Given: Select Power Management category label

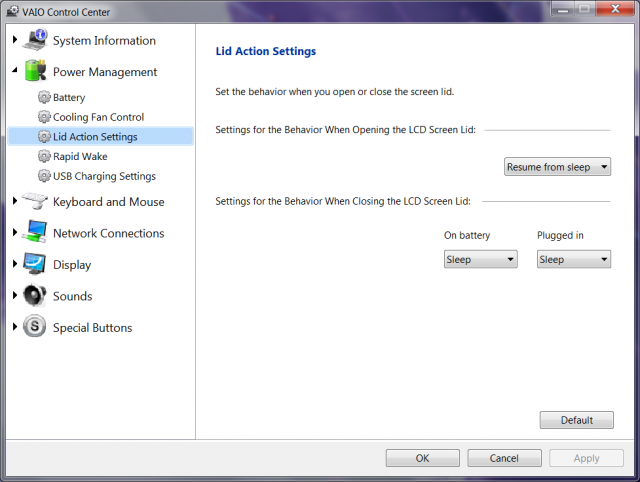Looking at the screenshot, I should [x=105, y=72].
